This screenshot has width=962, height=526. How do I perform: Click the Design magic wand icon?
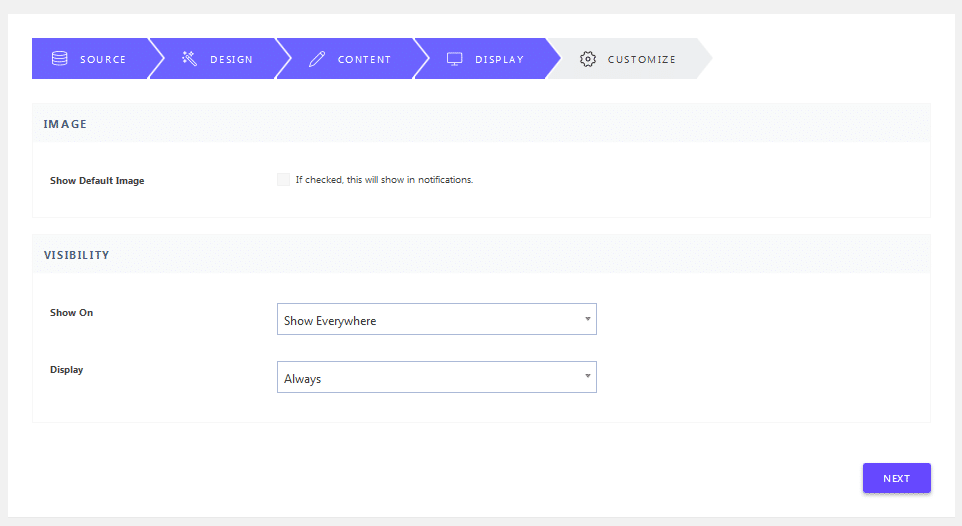click(189, 58)
